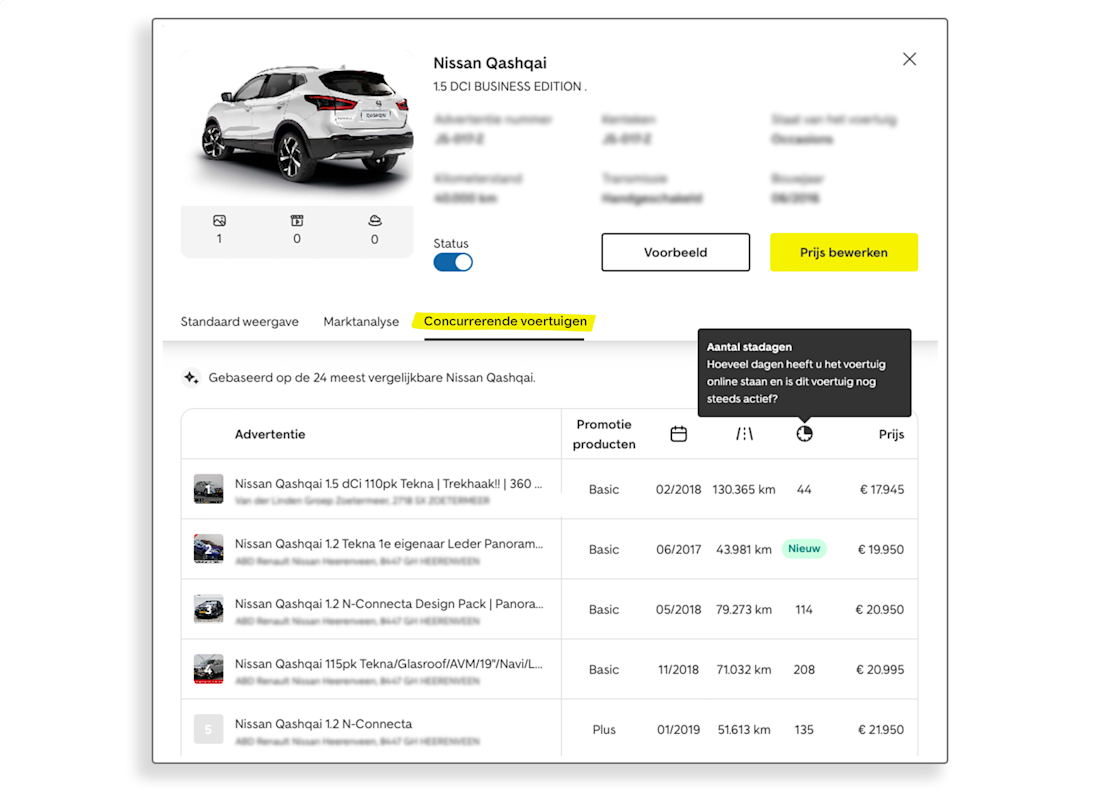Click the video count icon under the car image

point(297,220)
